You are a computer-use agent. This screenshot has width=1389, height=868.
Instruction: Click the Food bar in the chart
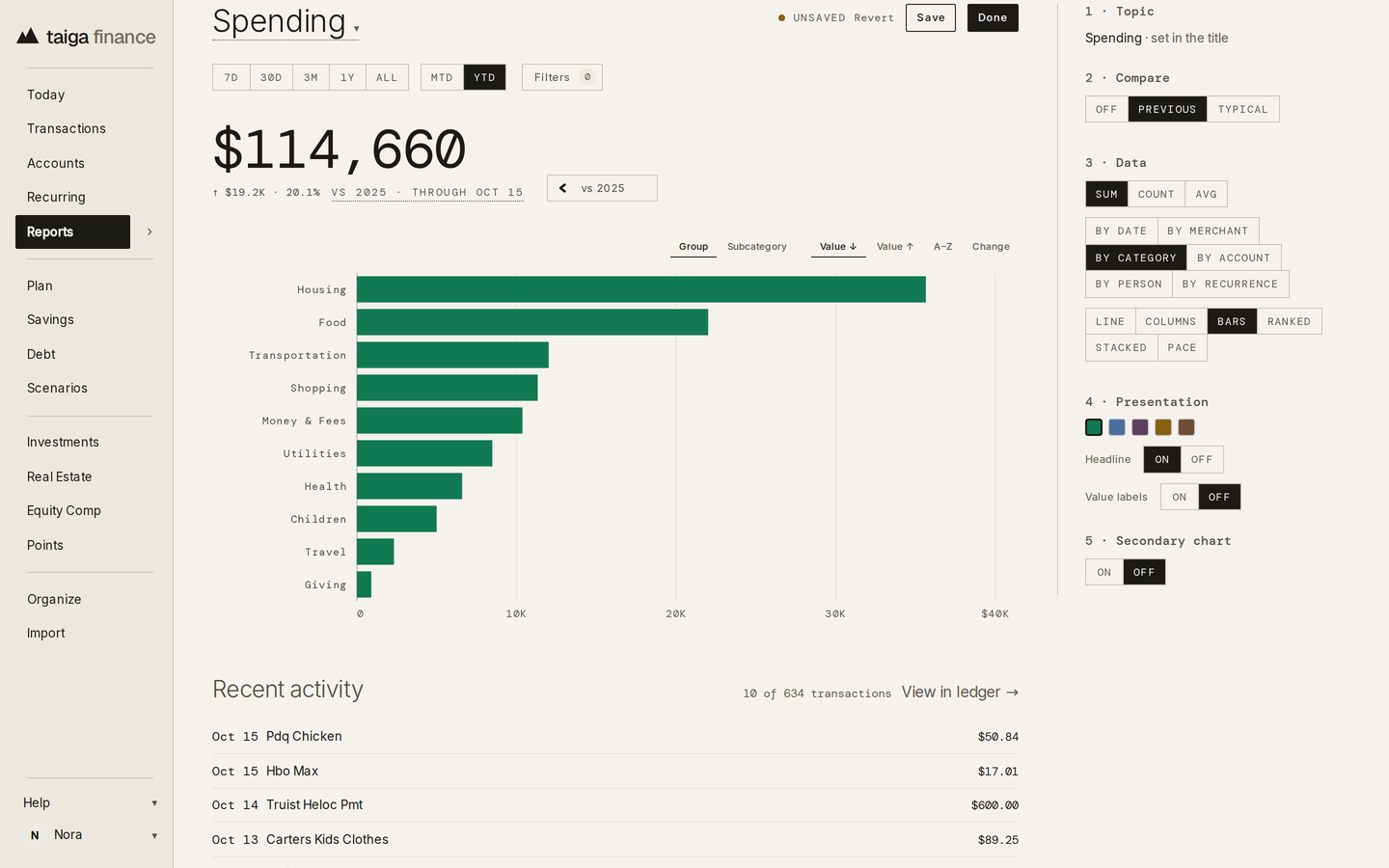coord(532,322)
